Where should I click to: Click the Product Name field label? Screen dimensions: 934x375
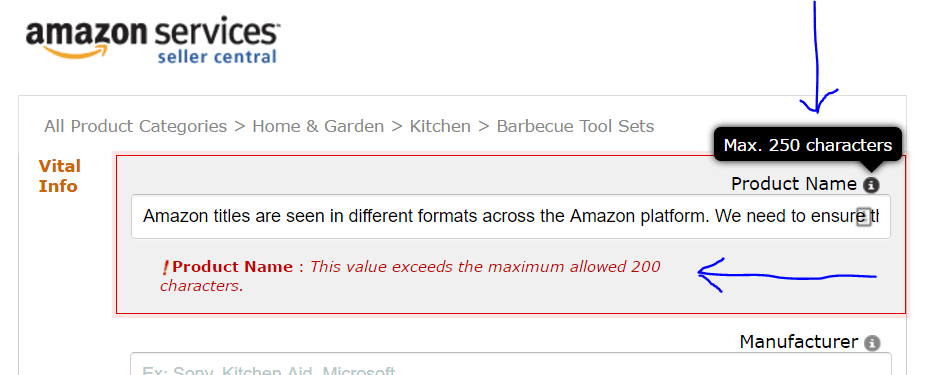(794, 185)
